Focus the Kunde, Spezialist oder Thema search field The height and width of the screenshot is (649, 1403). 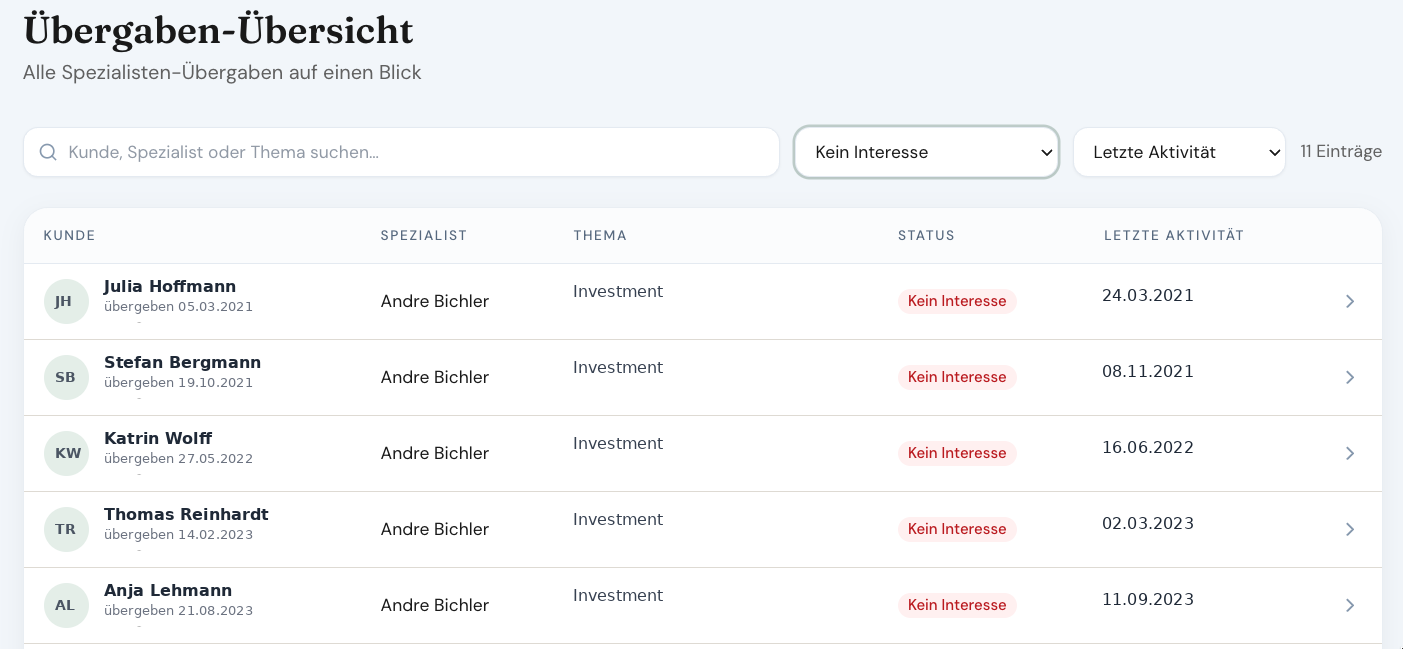click(401, 152)
